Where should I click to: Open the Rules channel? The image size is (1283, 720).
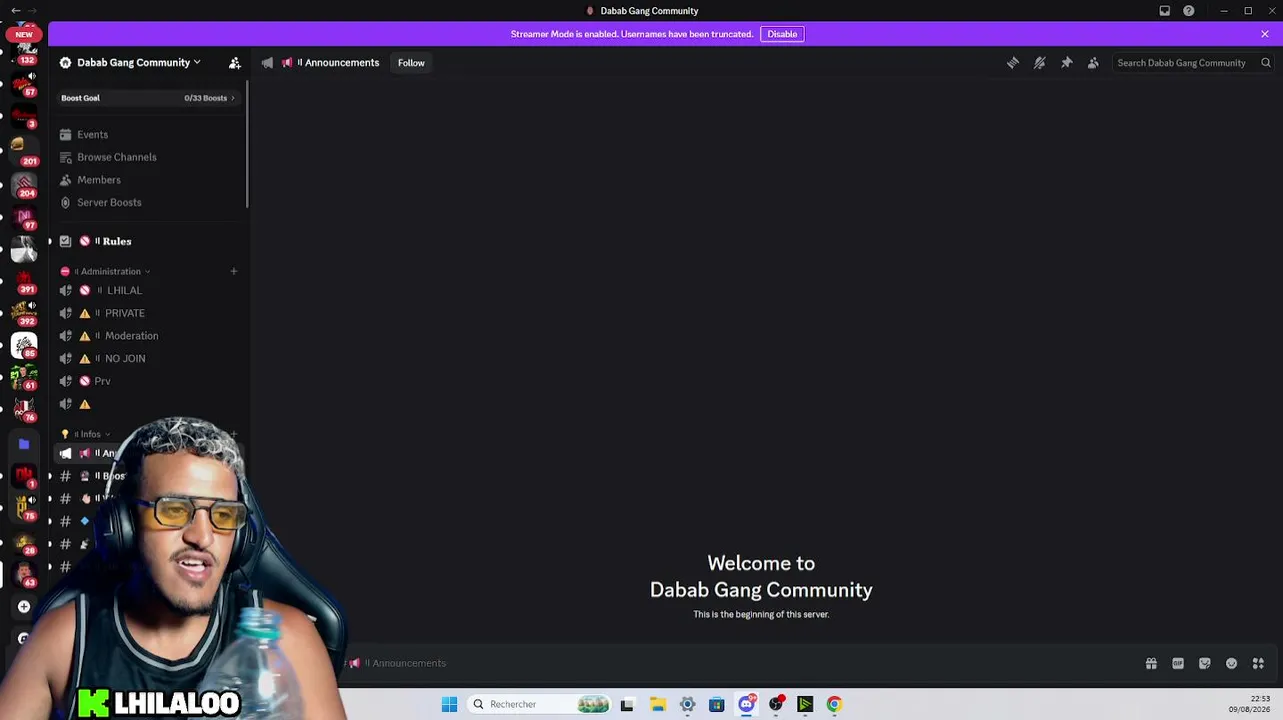tap(116, 241)
